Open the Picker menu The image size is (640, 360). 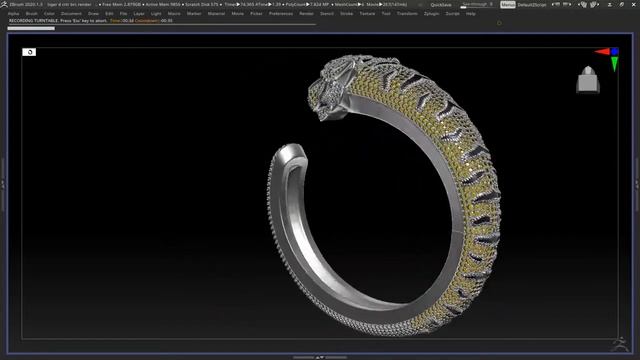pos(256,13)
